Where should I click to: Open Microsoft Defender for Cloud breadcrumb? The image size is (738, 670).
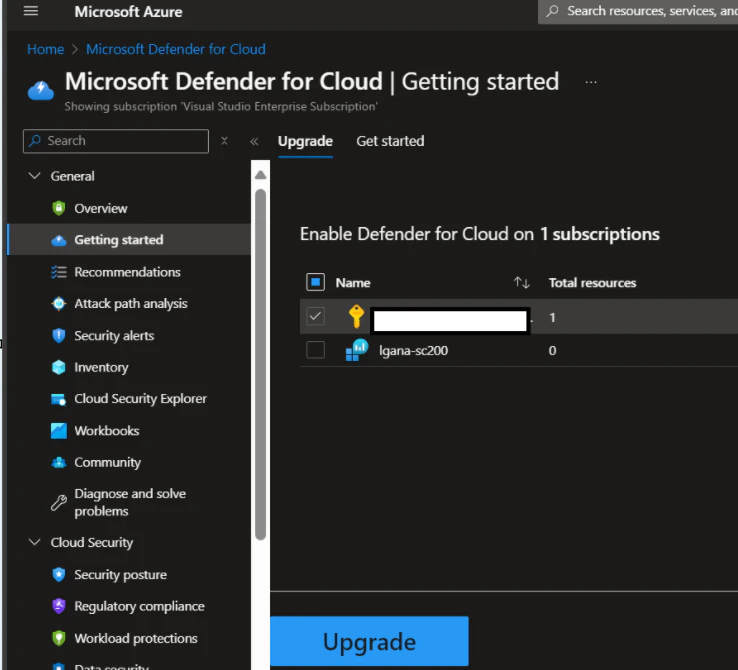coord(176,49)
